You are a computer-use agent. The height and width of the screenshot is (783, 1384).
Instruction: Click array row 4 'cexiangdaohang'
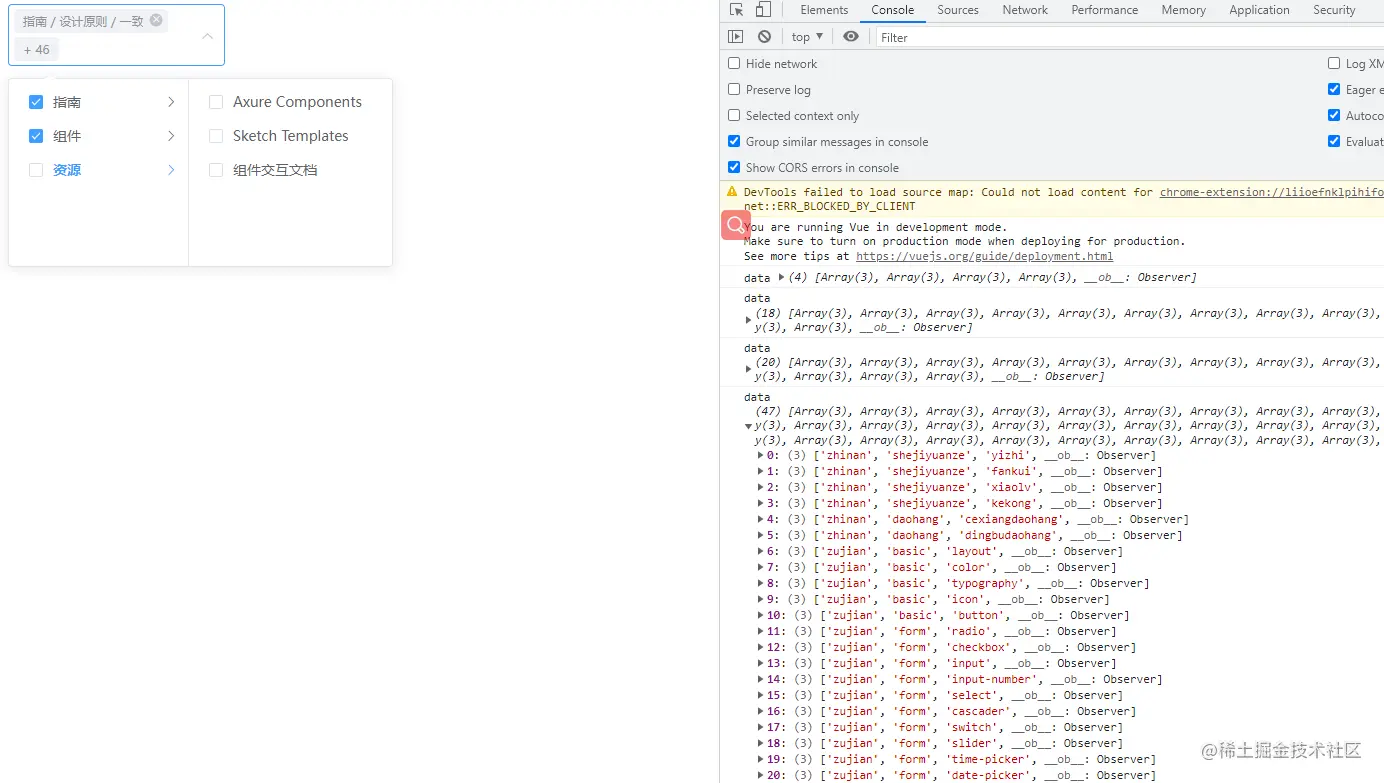pyautogui.click(x=973, y=519)
